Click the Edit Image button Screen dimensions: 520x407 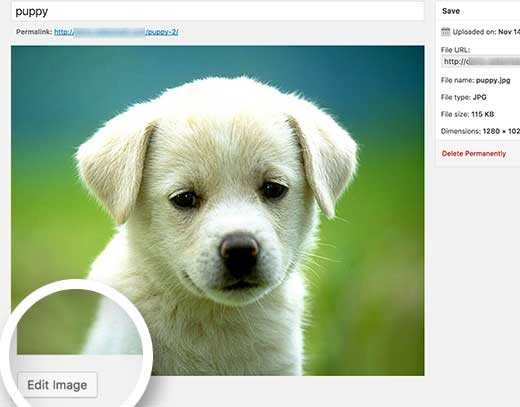click(x=57, y=385)
